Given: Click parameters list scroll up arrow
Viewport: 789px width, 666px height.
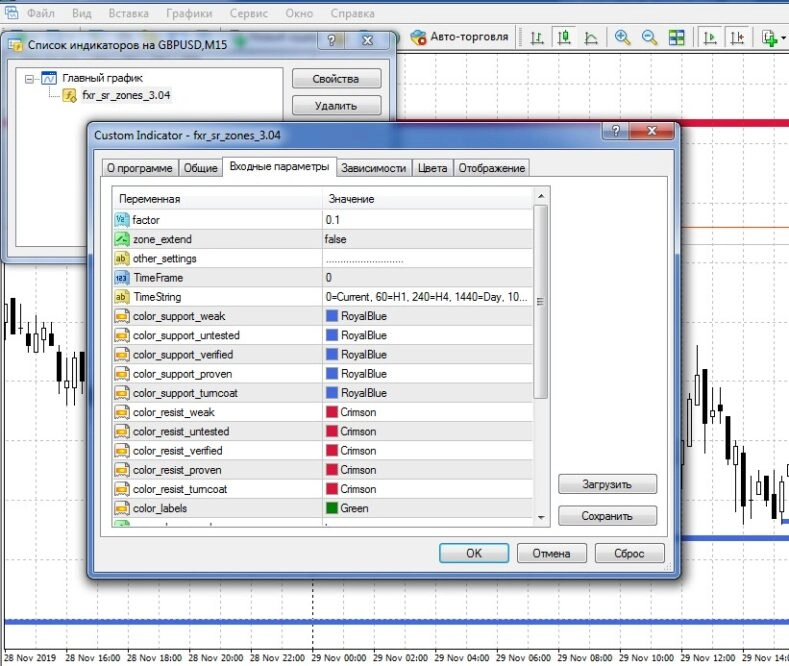Looking at the screenshot, I should pos(541,196).
